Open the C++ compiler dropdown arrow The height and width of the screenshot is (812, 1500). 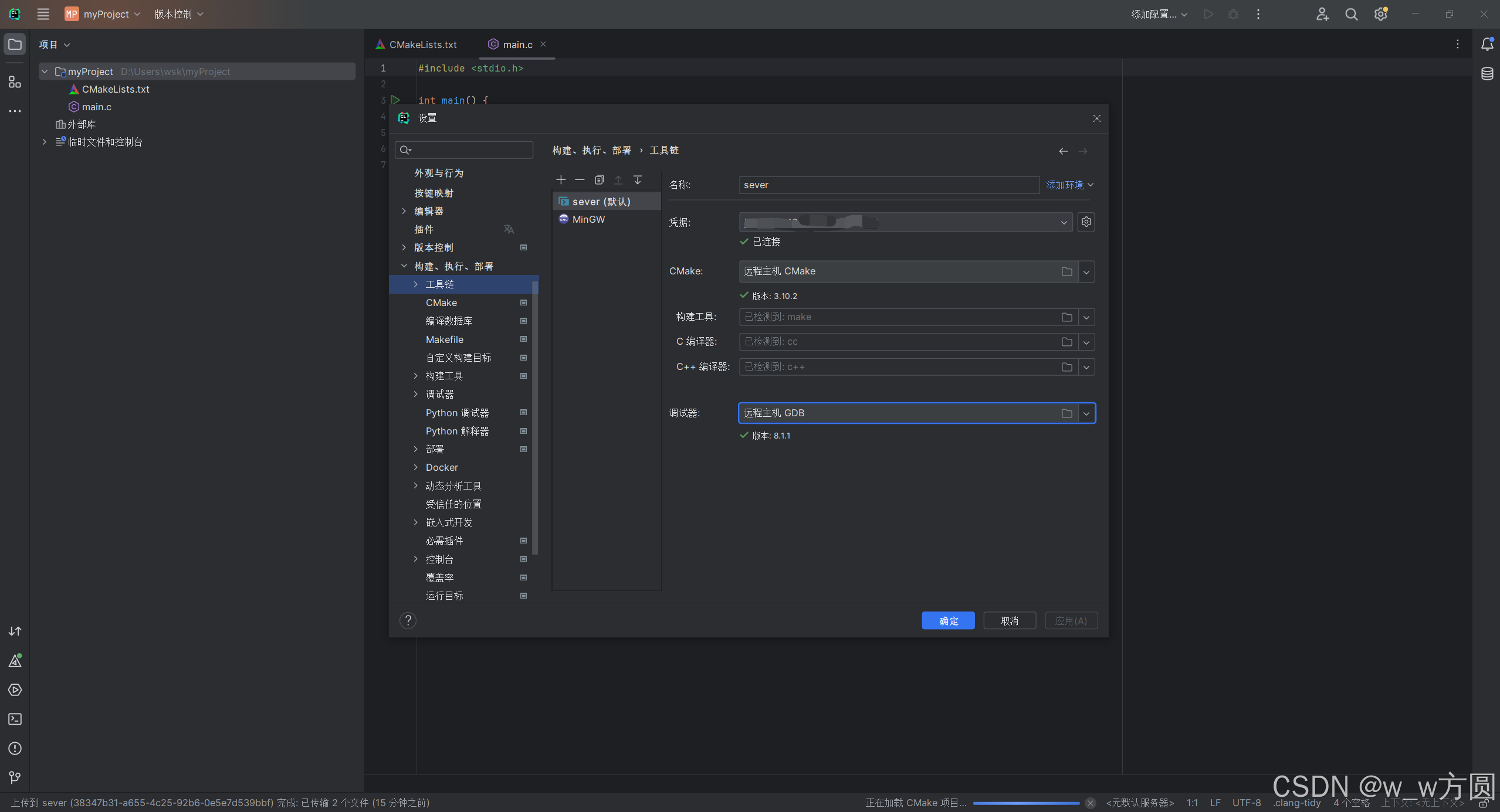(1086, 367)
